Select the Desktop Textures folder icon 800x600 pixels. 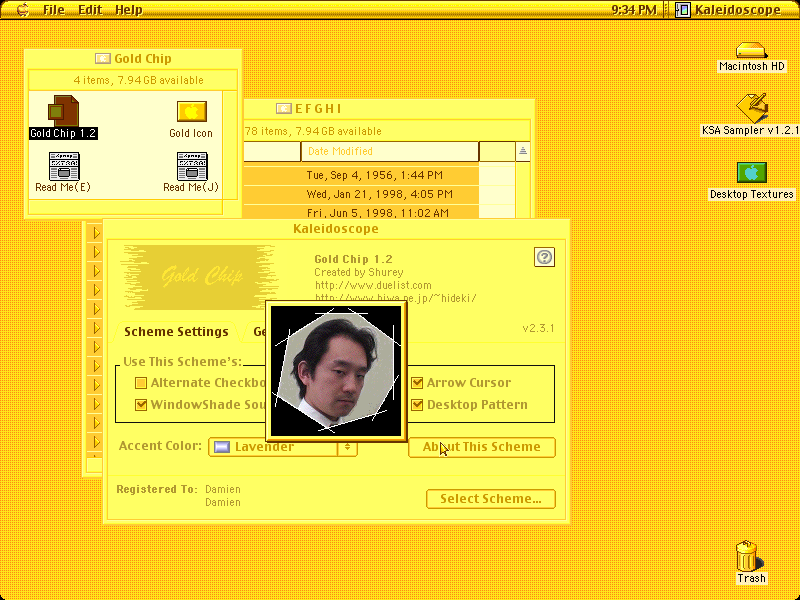click(x=752, y=172)
